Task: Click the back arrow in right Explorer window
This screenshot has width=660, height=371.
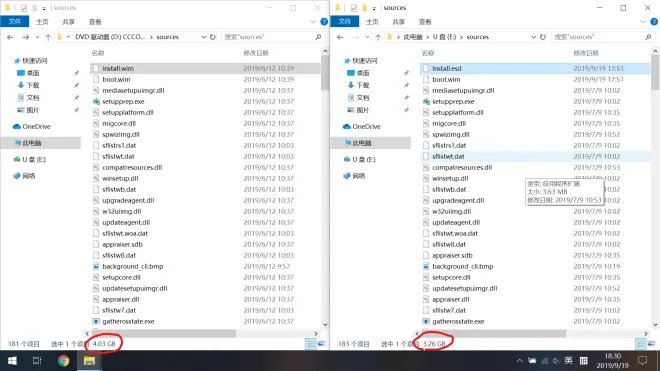Action: point(340,37)
